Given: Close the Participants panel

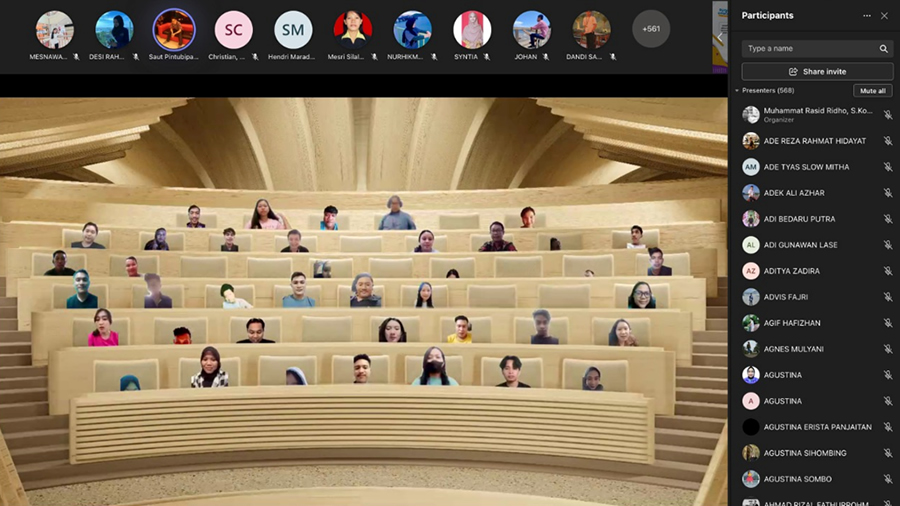Looking at the screenshot, I should 884,16.
